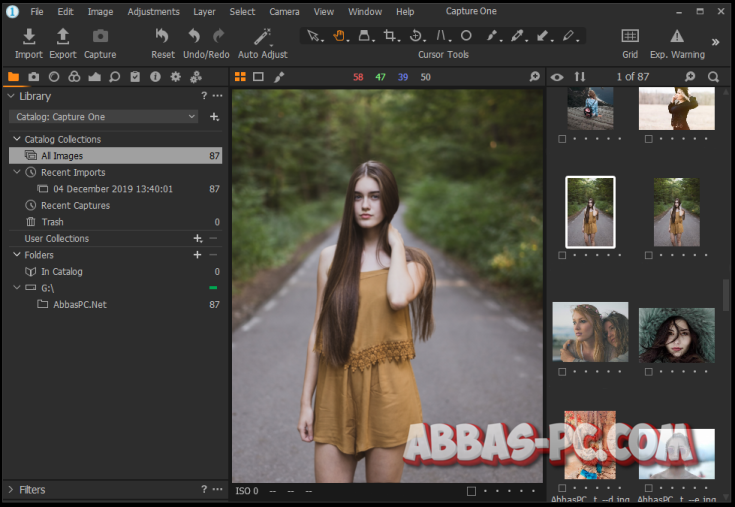
Task: Click the Reset adjustments icon
Action: 162,37
